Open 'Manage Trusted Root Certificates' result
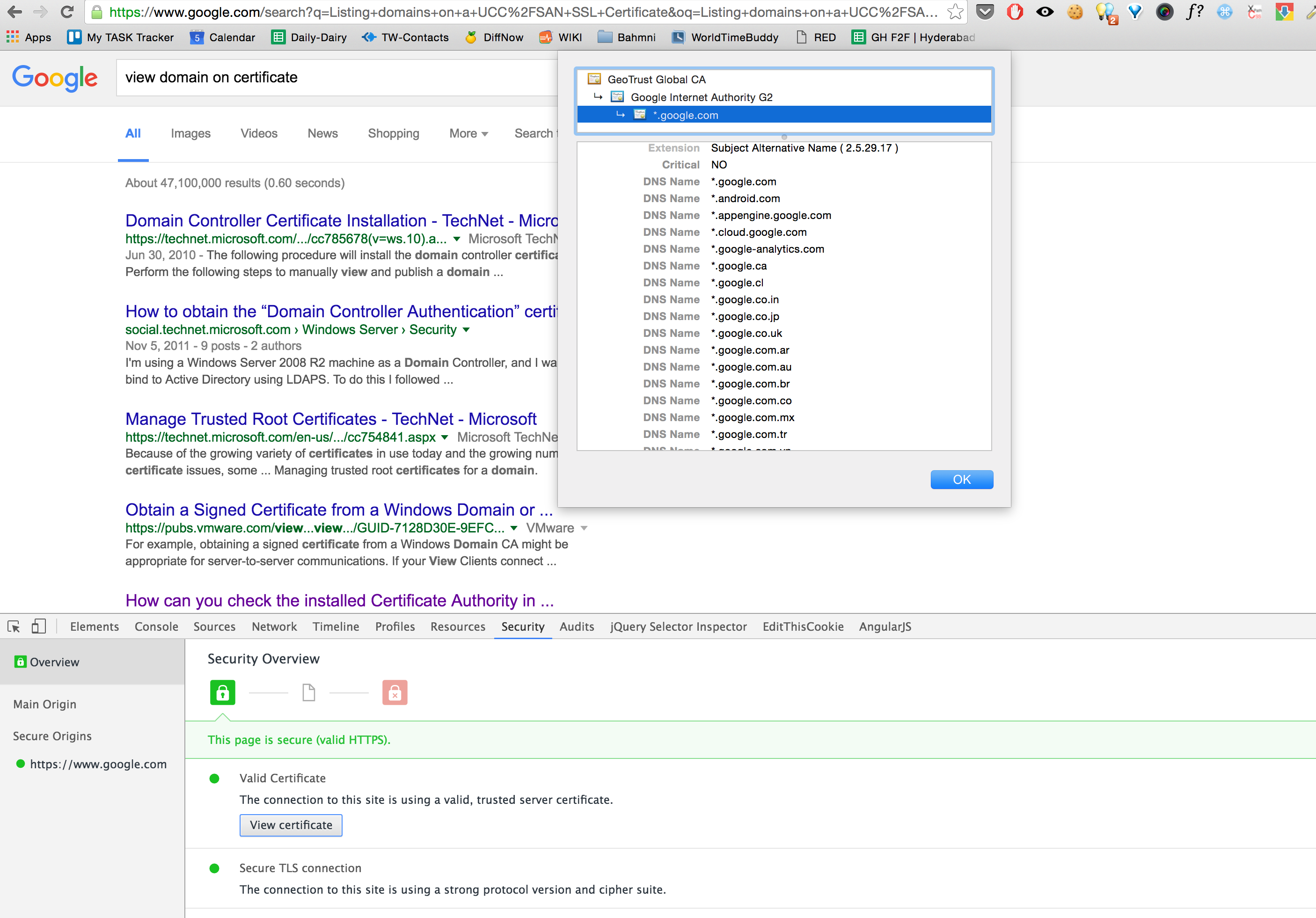 [331, 419]
